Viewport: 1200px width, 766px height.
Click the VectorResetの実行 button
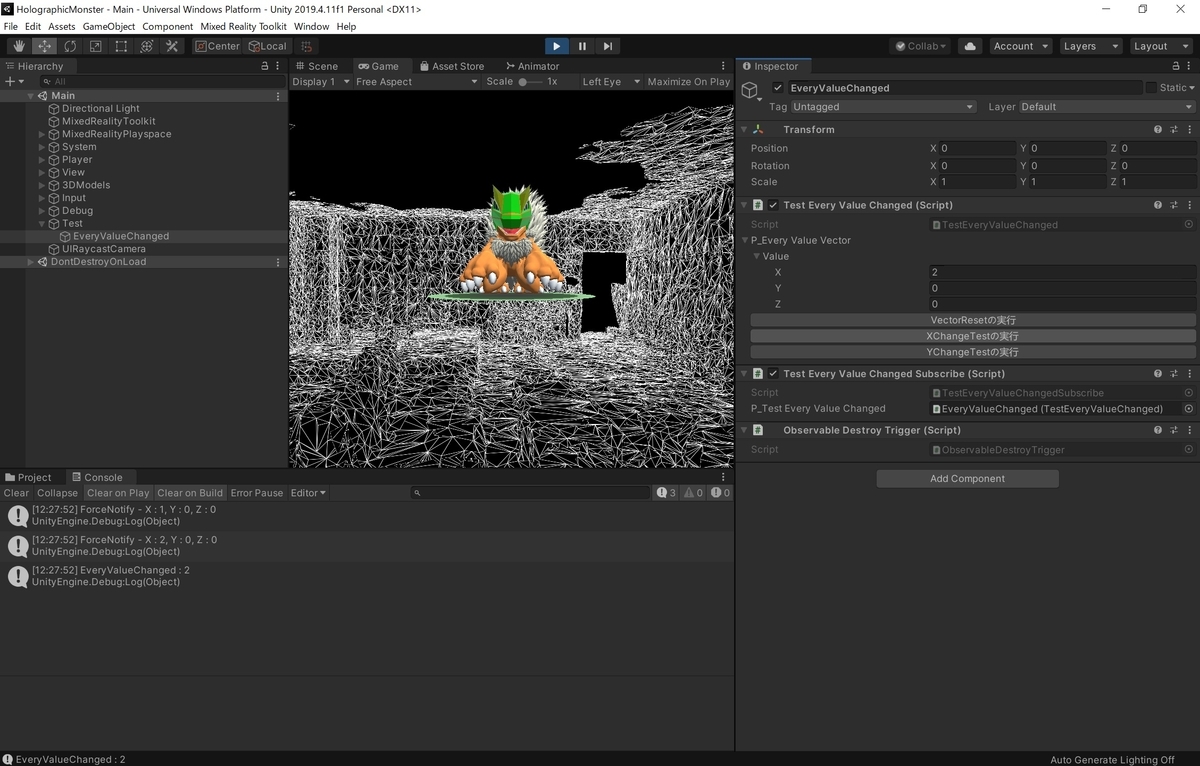point(973,320)
